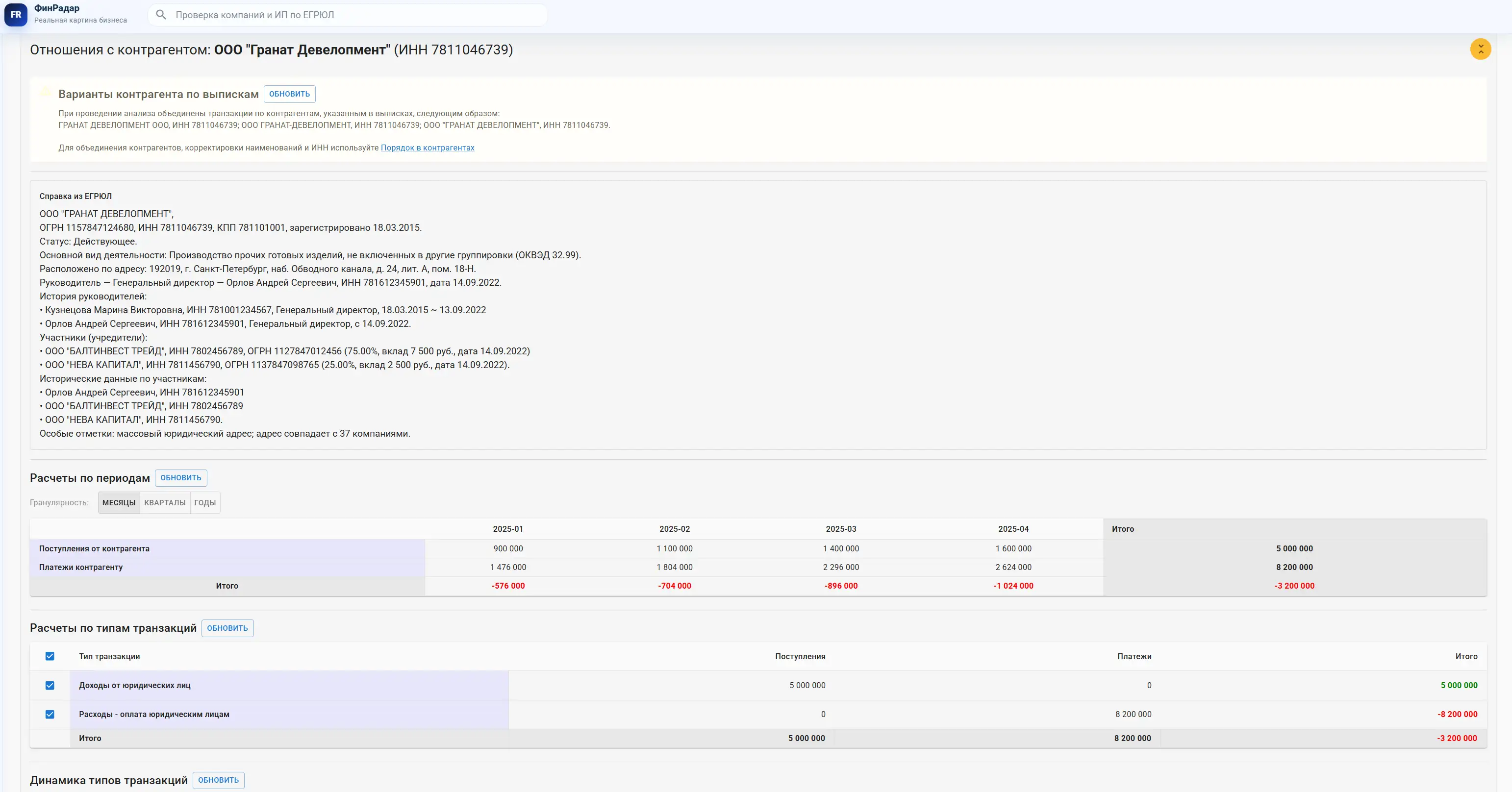Switch granularity to Месяцы

pos(119,503)
